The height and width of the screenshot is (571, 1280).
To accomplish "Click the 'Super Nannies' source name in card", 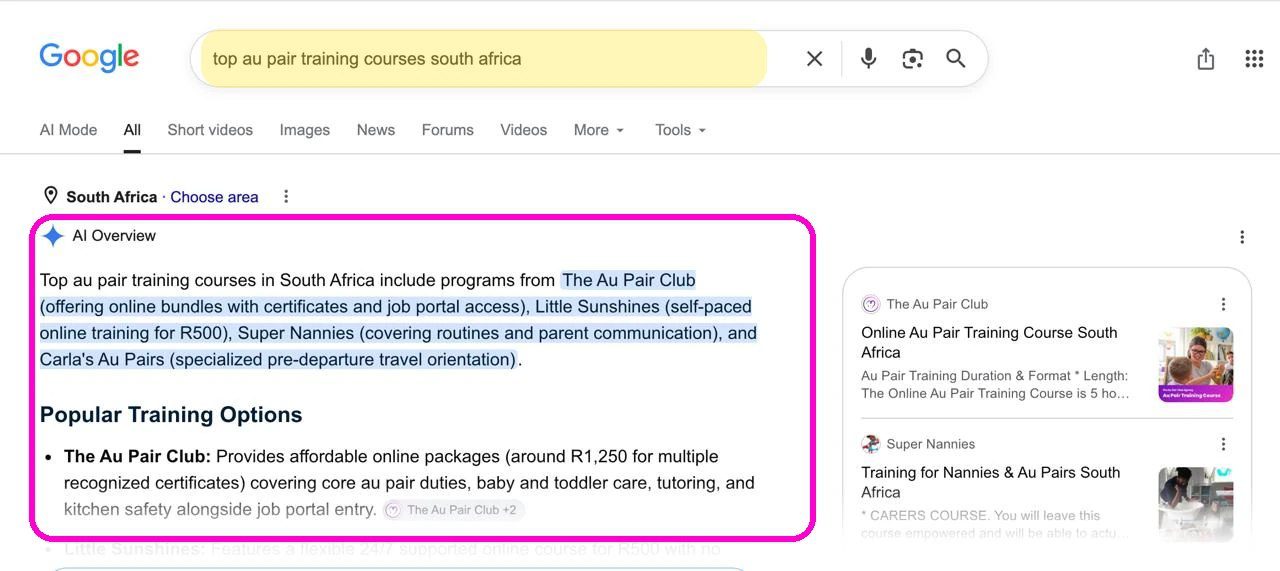I will pos(930,444).
